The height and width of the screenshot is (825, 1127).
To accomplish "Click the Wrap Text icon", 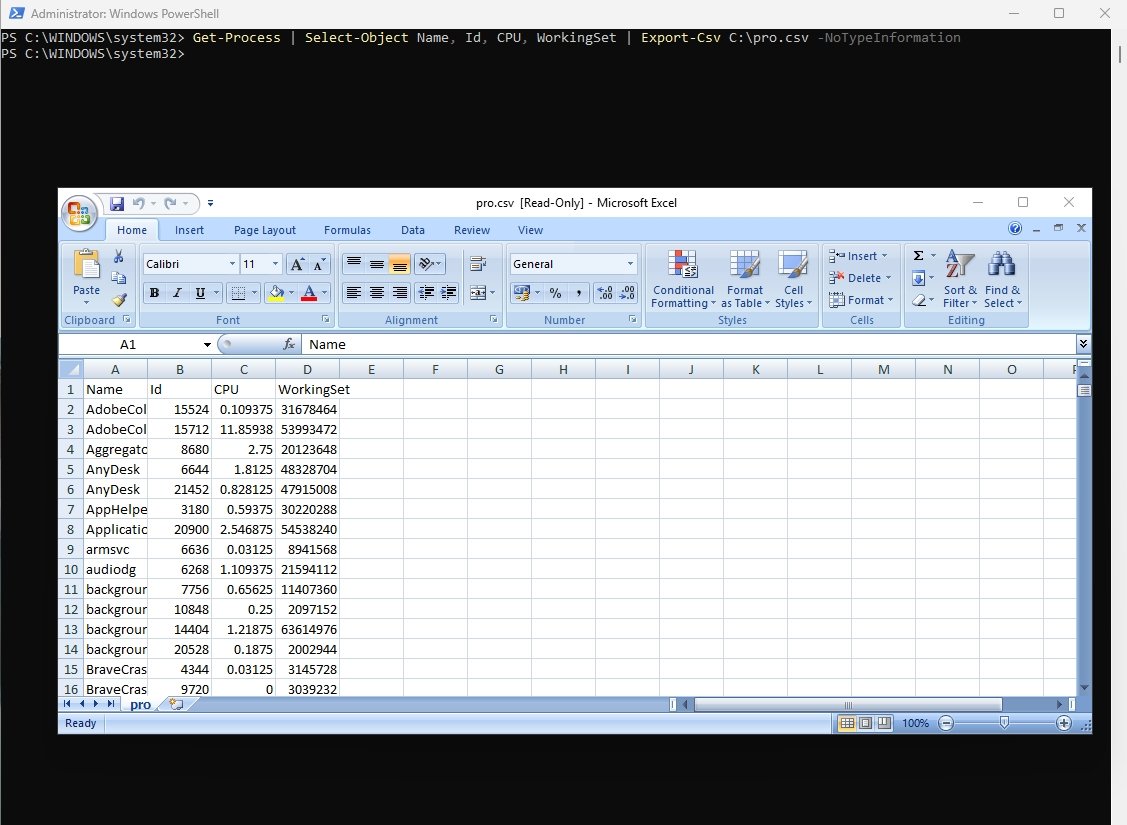I will tap(478, 264).
